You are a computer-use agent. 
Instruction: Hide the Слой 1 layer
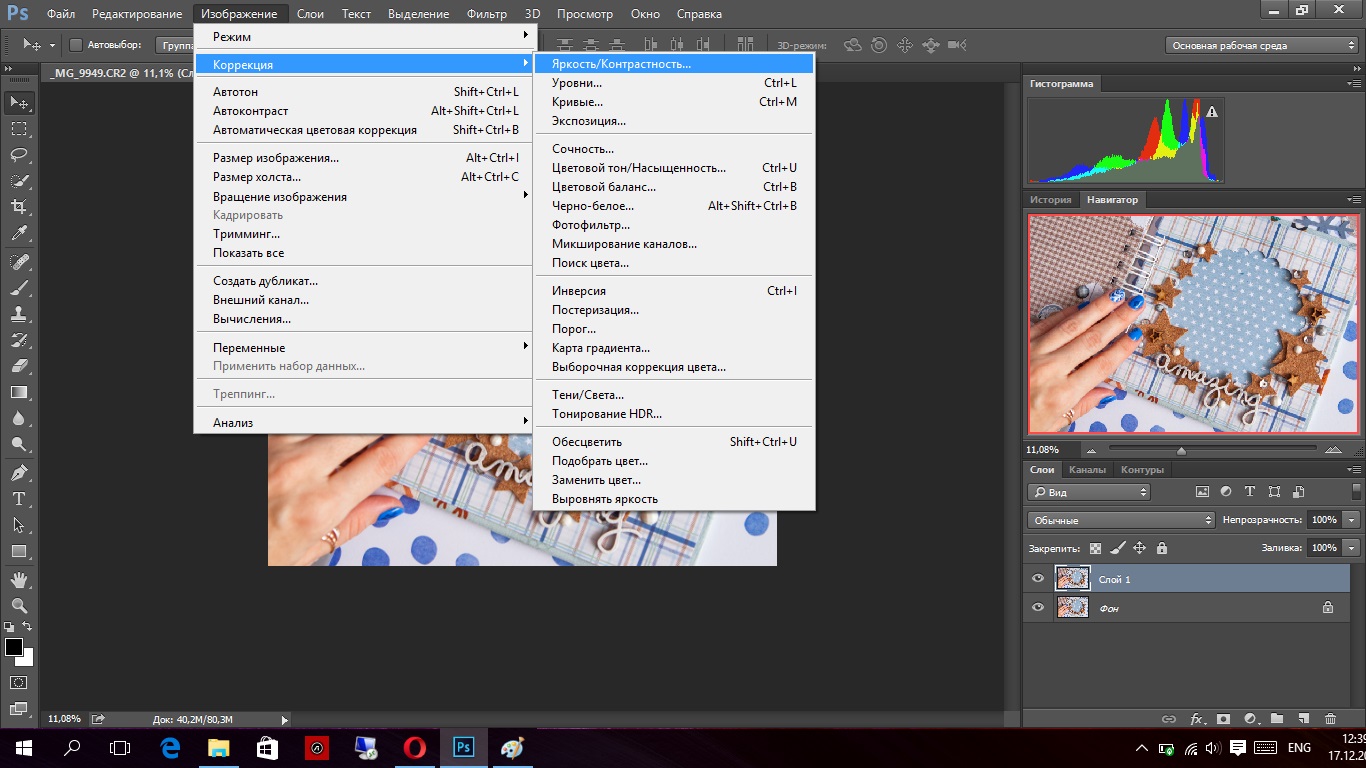1037,579
